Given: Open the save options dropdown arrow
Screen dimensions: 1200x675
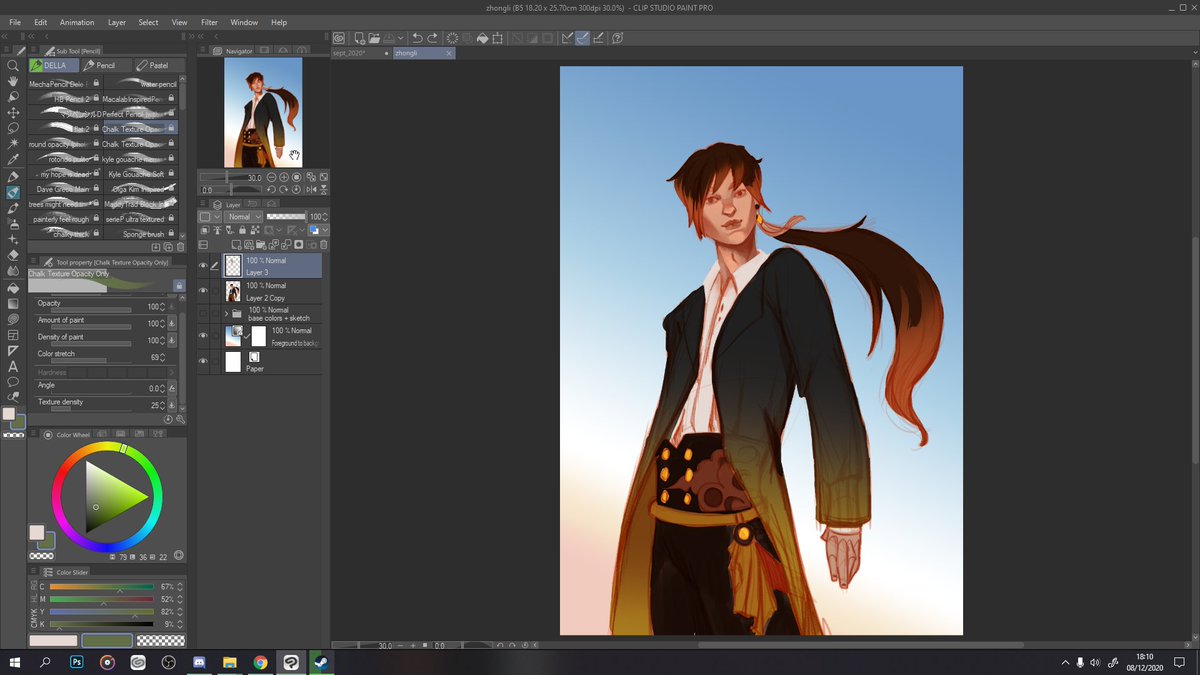Looking at the screenshot, I should coord(401,38).
